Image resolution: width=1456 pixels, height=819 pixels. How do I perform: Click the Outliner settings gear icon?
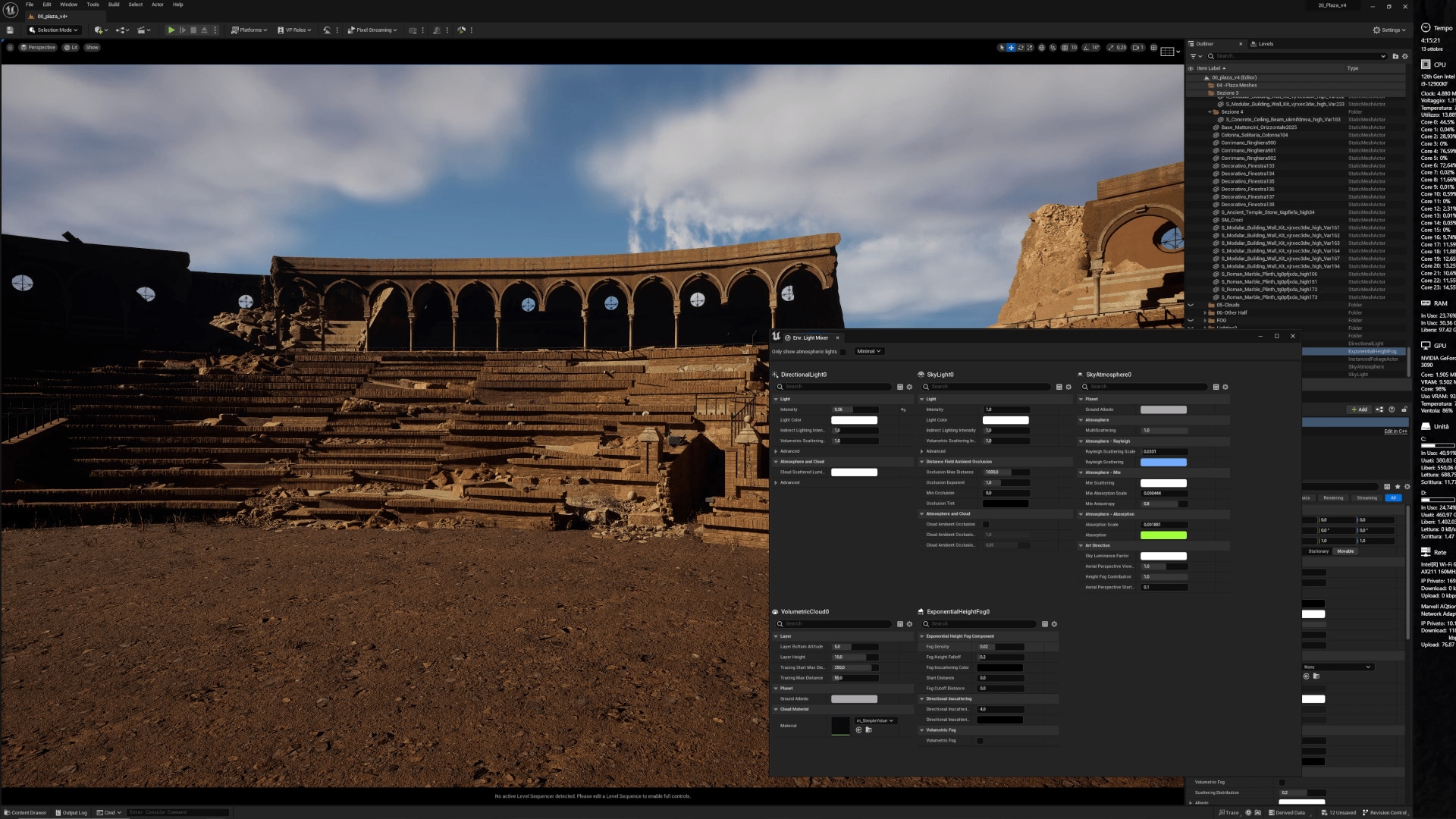1404,56
